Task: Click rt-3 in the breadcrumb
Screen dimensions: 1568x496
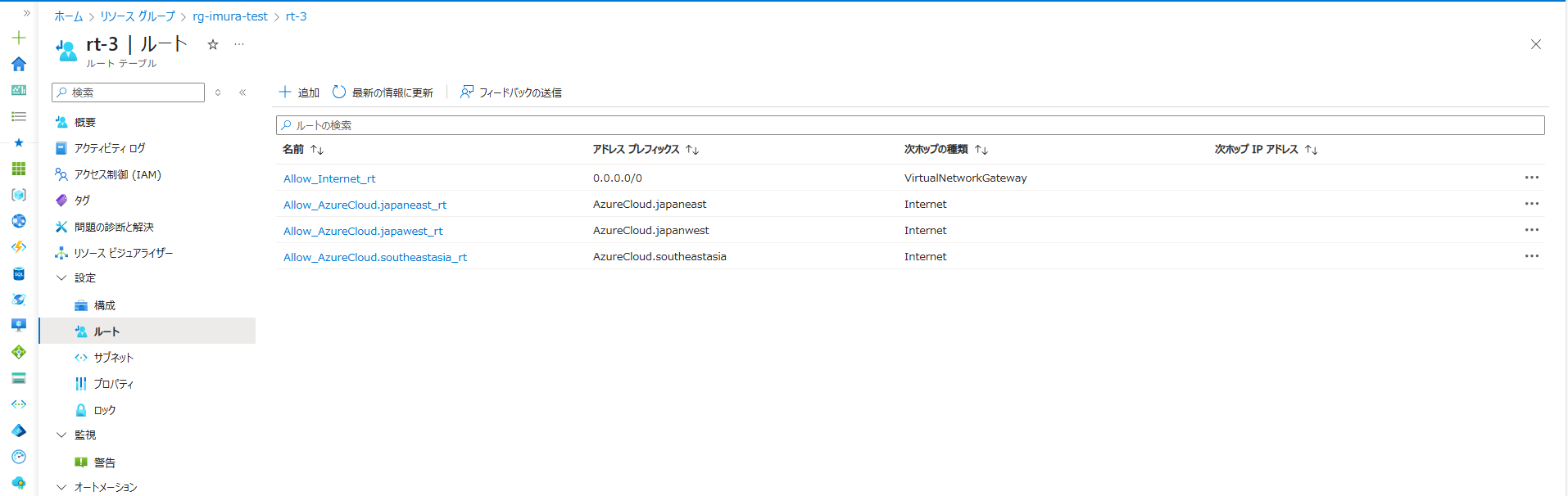Action: pos(296,16)
